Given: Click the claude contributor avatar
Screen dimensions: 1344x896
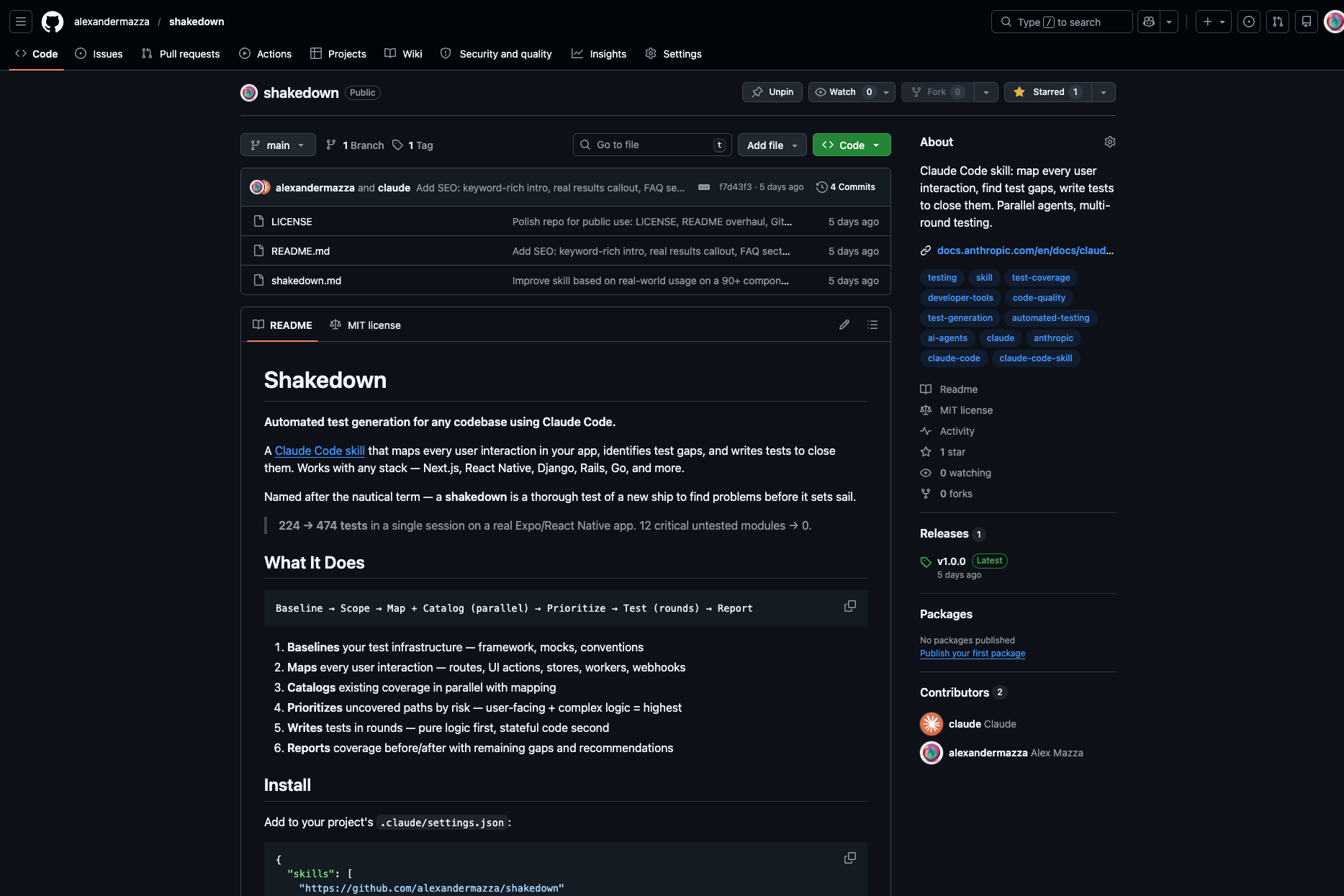Looking at the screenshot, I should 932,724.
